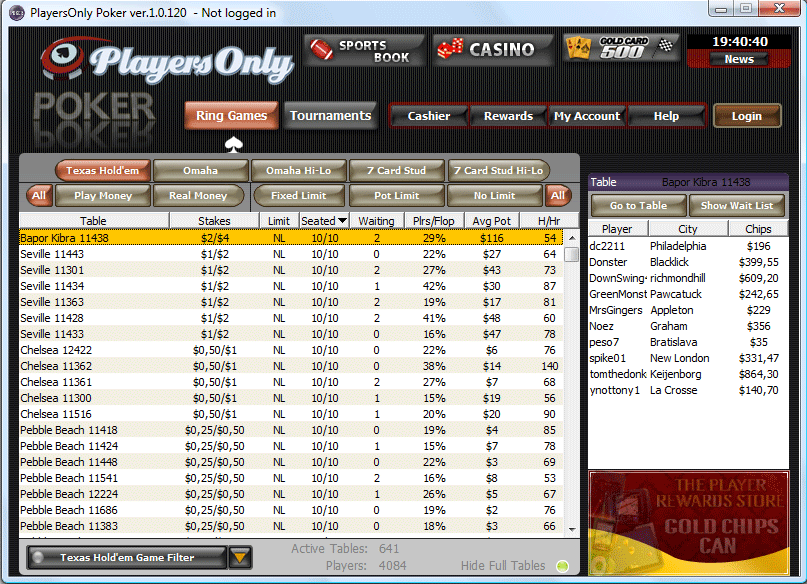This screenshot has width=807, height=584.
Task: Select player ynottony1 from La Crosse
Action: point(688,390)
